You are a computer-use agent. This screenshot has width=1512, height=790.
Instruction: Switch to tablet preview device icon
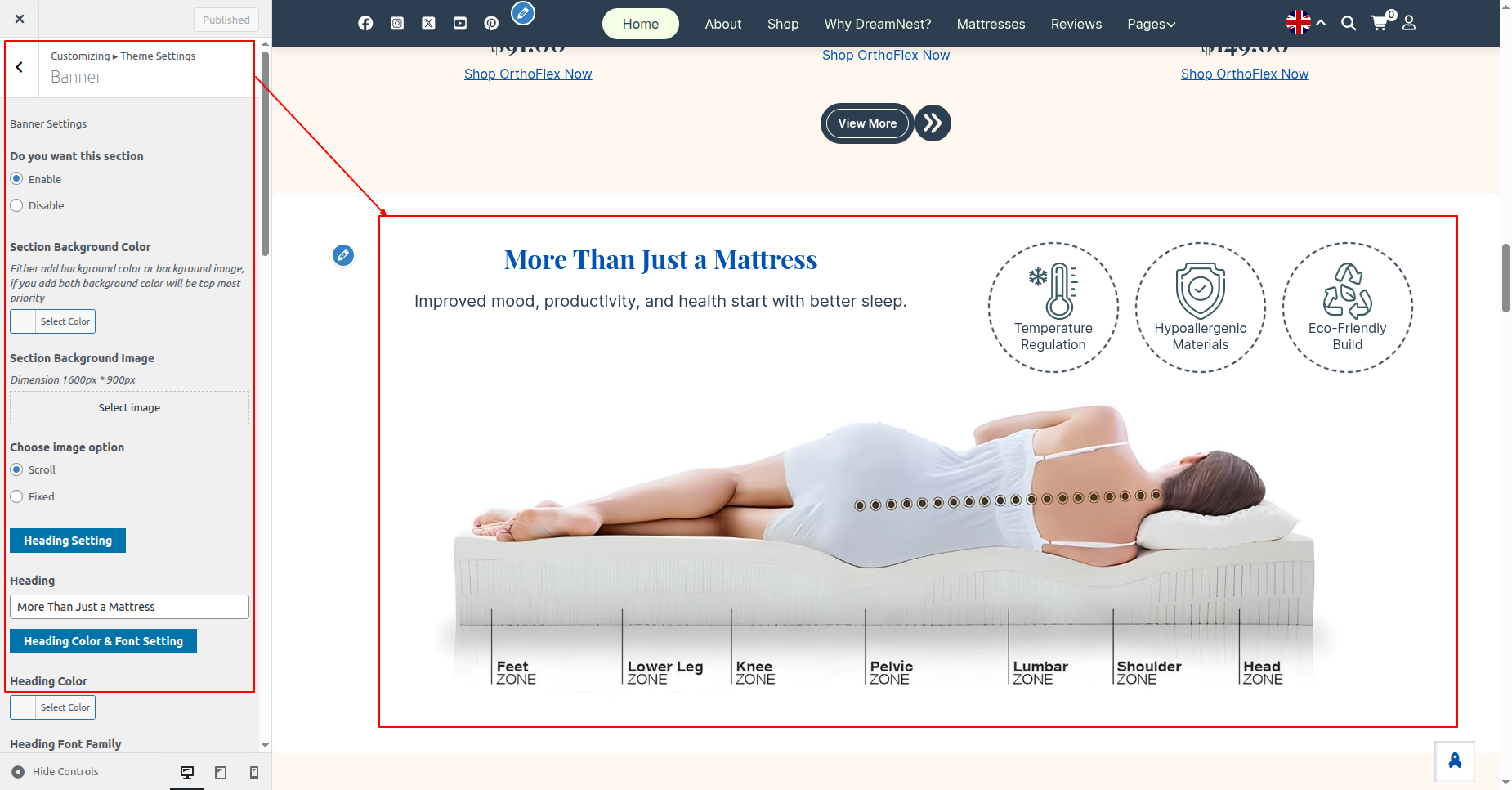pos(221,773)
